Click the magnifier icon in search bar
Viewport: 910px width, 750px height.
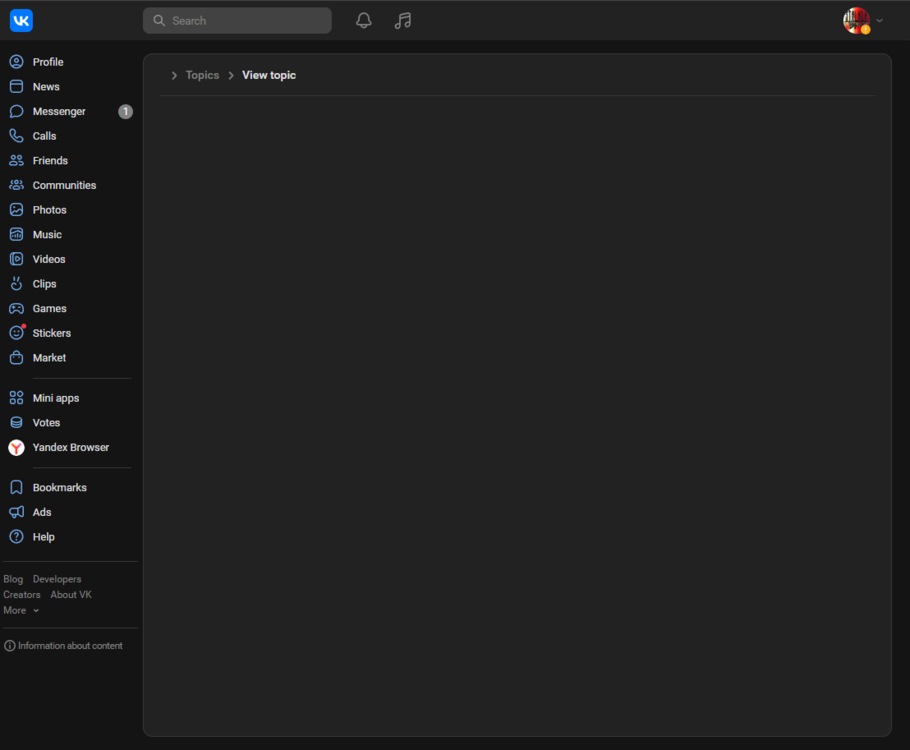click(159, 21)
